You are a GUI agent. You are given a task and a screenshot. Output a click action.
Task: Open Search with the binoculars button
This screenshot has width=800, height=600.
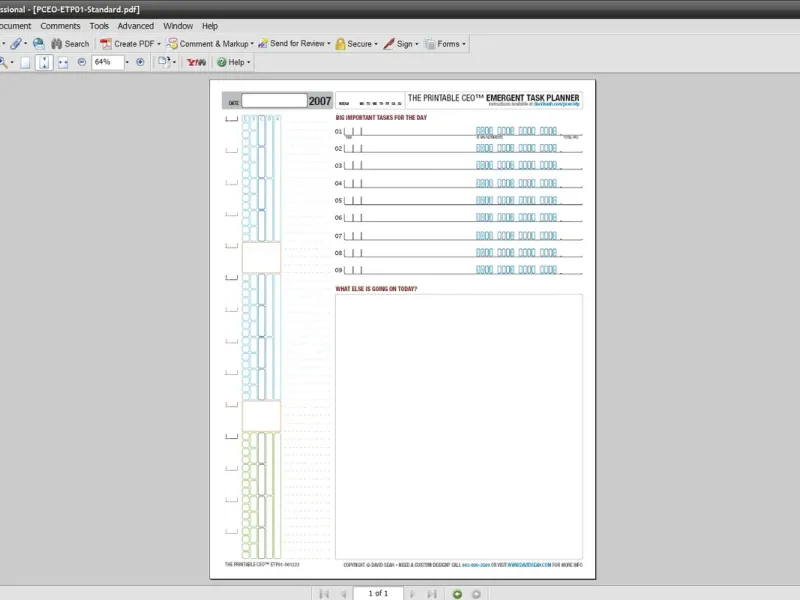70,44
